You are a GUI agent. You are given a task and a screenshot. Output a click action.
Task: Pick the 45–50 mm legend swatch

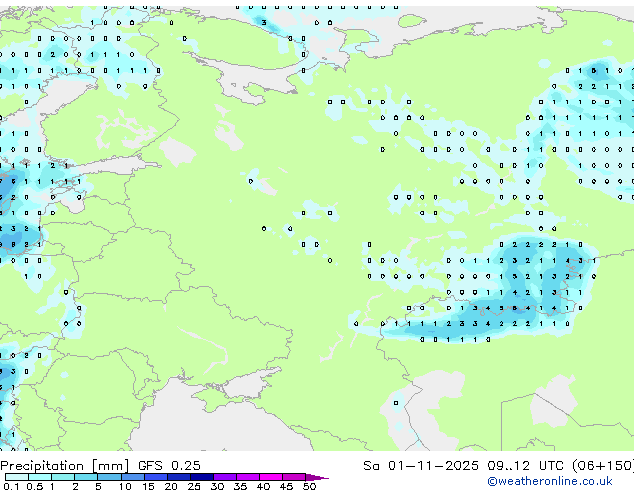click(294, 477)
